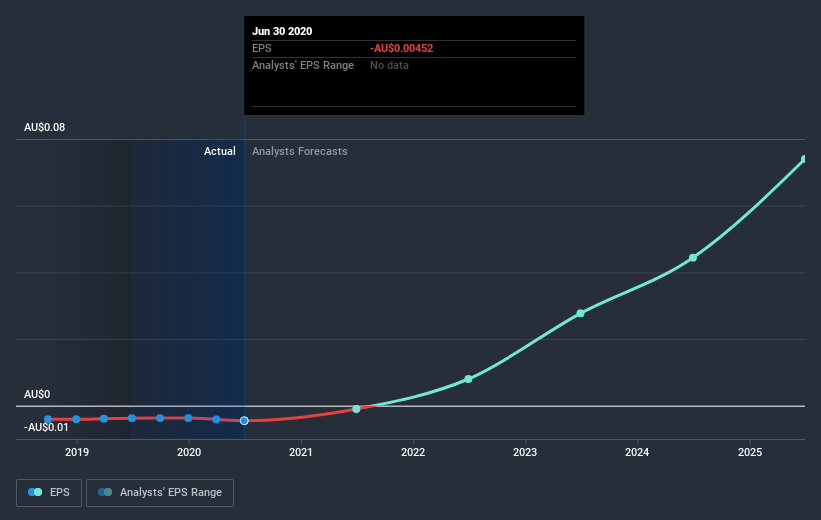Image resolution: width=821 pixels, height=520 pixels.
Task: Toggle the EPS legend series
Action: coord(49,492)
